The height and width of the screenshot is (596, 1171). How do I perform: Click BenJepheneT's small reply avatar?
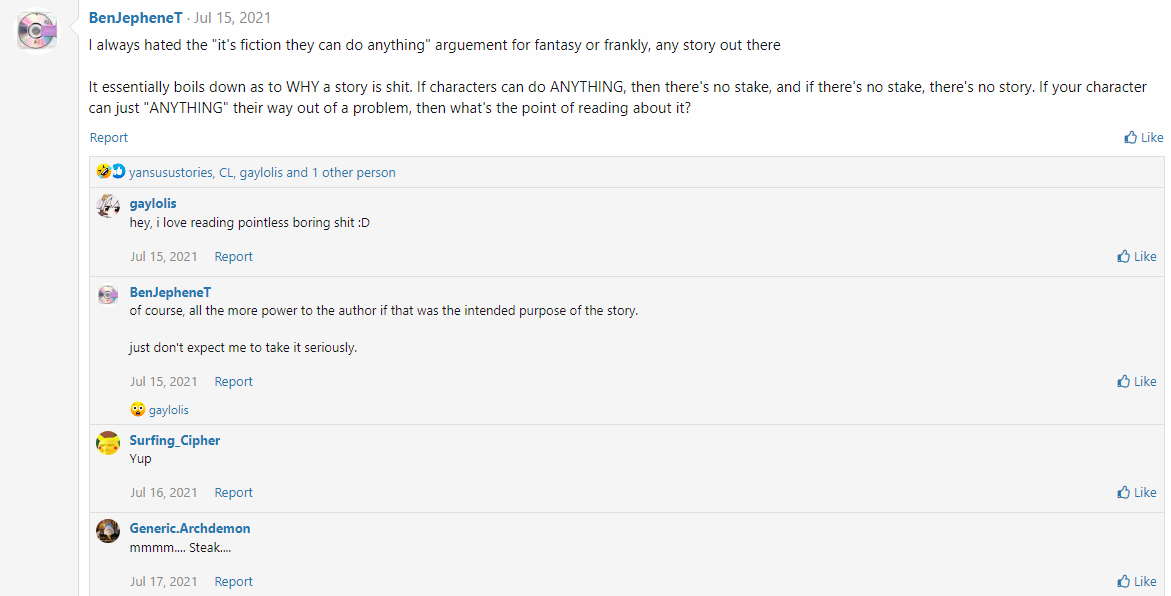point(108,294)
